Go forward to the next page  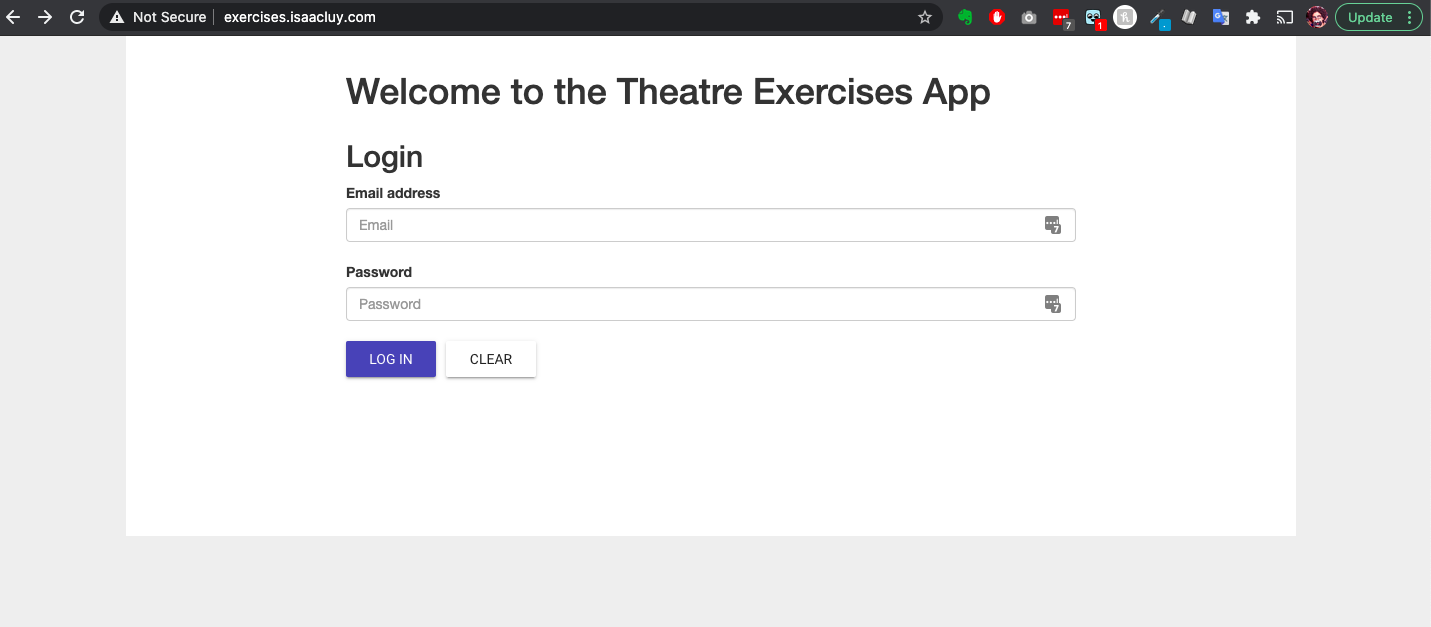tap(45, 17)
